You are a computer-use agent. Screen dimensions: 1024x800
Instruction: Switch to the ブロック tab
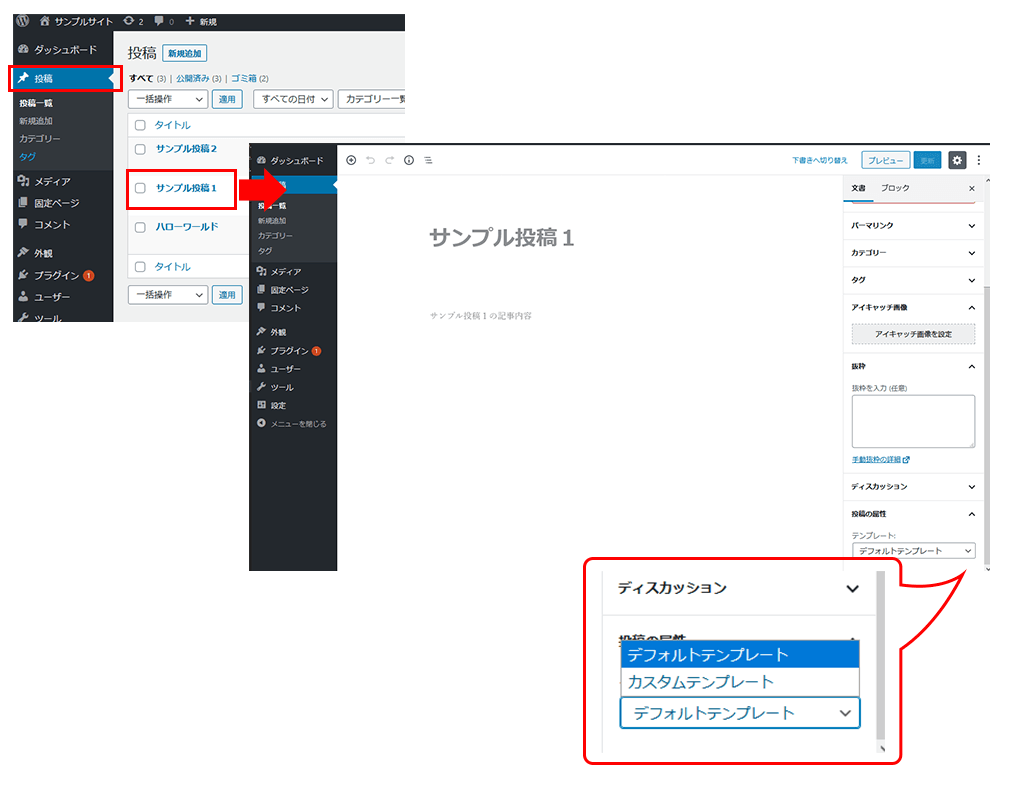click(x=895, y=188)
